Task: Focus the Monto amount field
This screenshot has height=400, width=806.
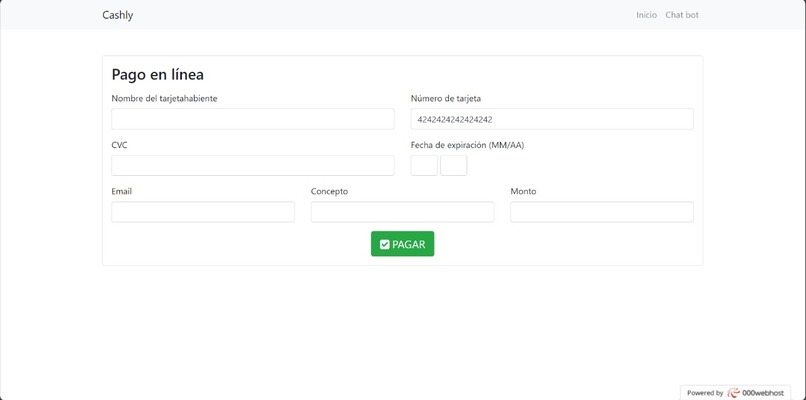Action: tap(602, 212)
